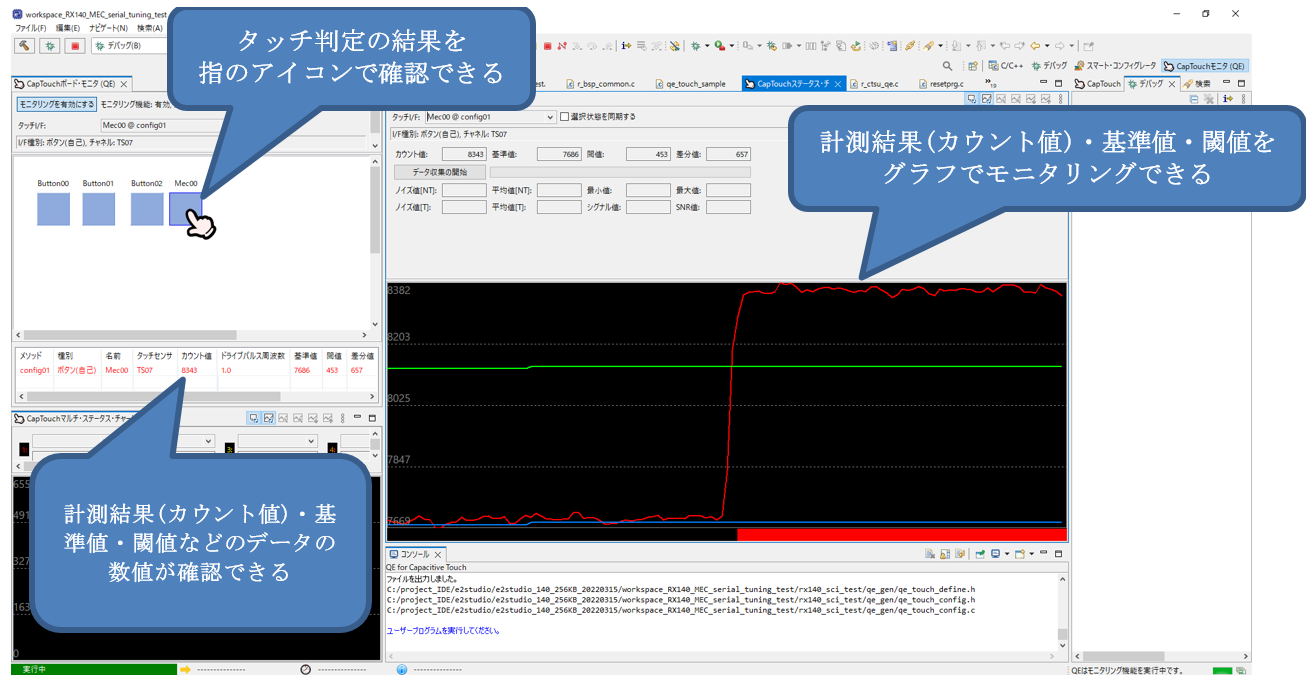
Task: Switch to the r_ctsu_qe.c editor tab
Action: tap(873, 84)
